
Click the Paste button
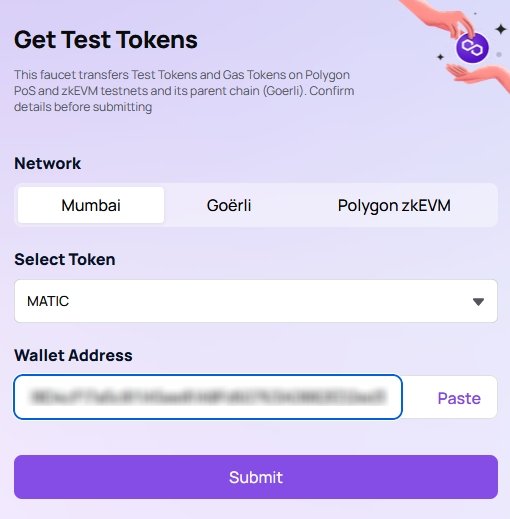[x=459, y=398]
